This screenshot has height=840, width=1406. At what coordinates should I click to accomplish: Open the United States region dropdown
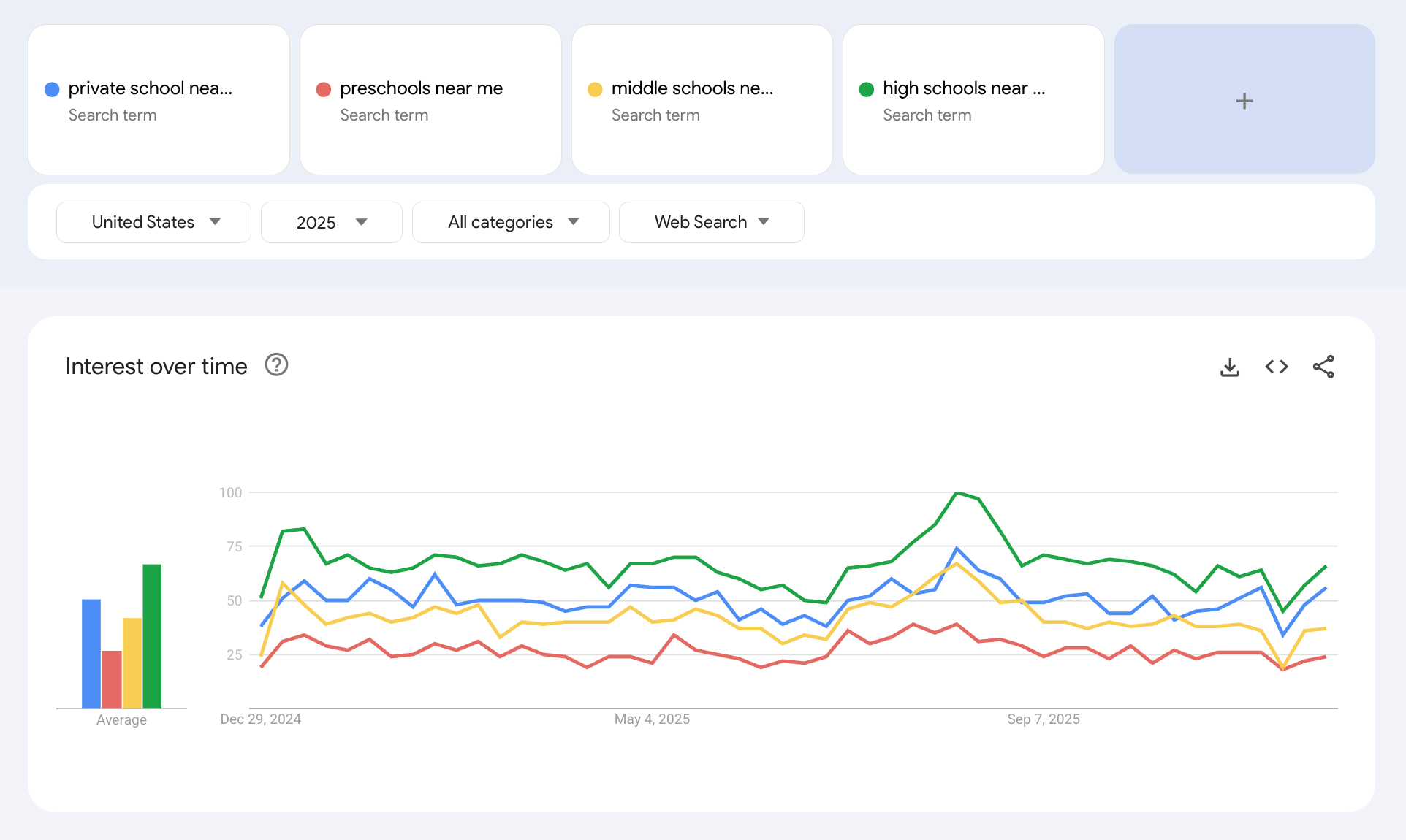(153, 222)
